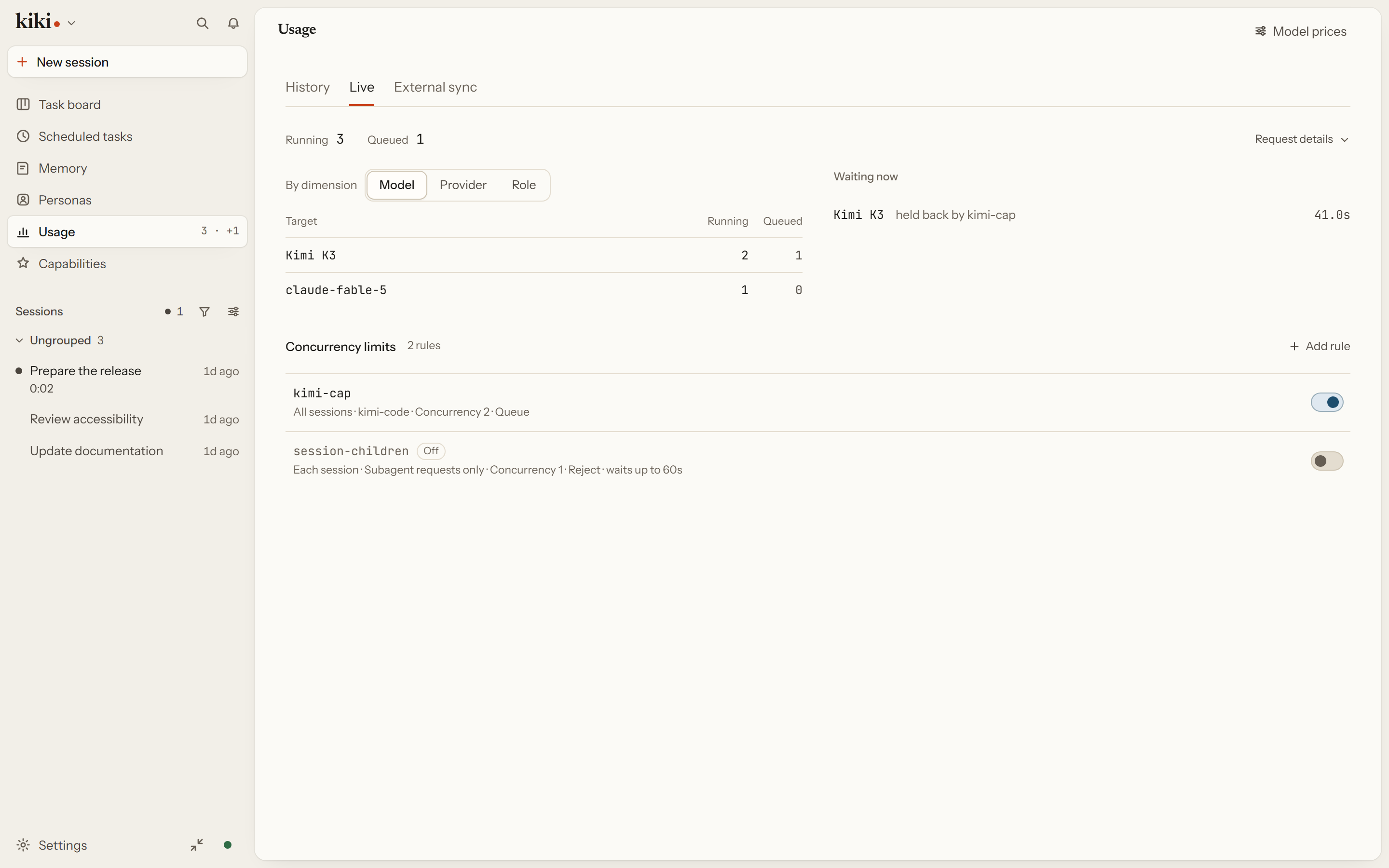Select the Model dimension option
1389x868 pixels.
(x=396, y=185)
